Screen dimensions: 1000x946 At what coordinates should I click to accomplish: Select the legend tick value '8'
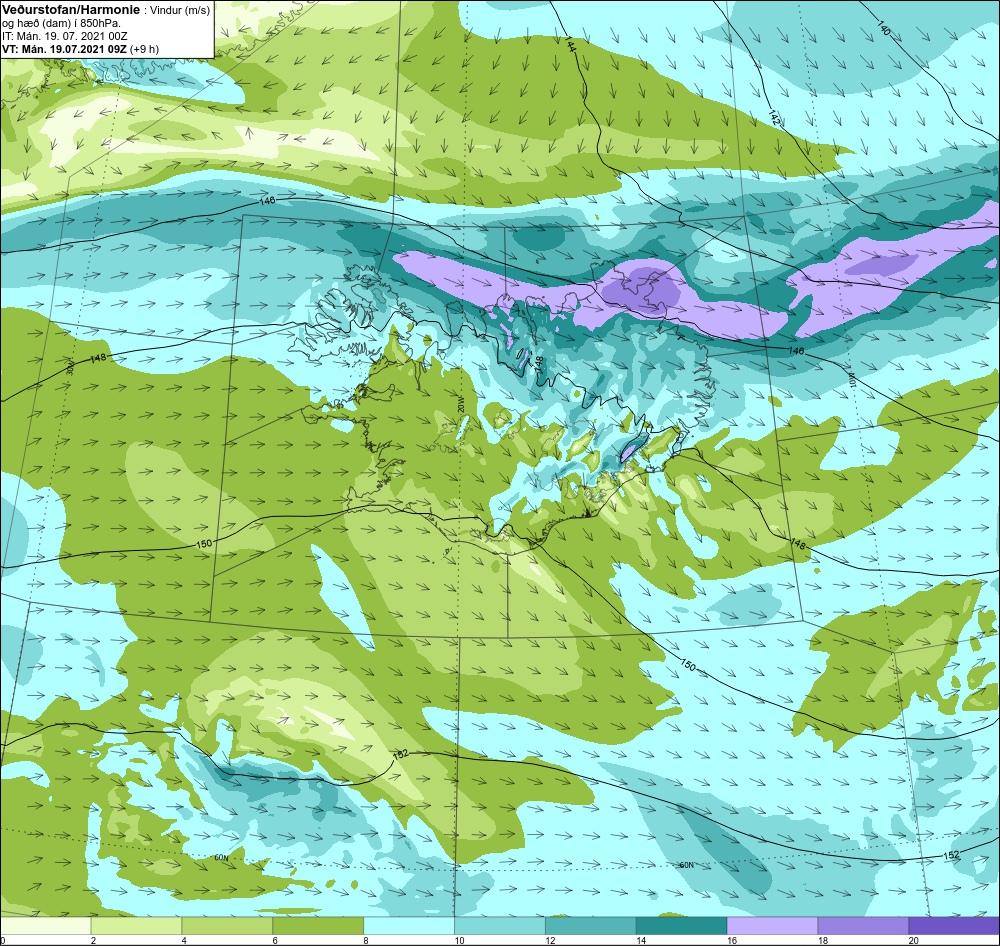point(366,940)
